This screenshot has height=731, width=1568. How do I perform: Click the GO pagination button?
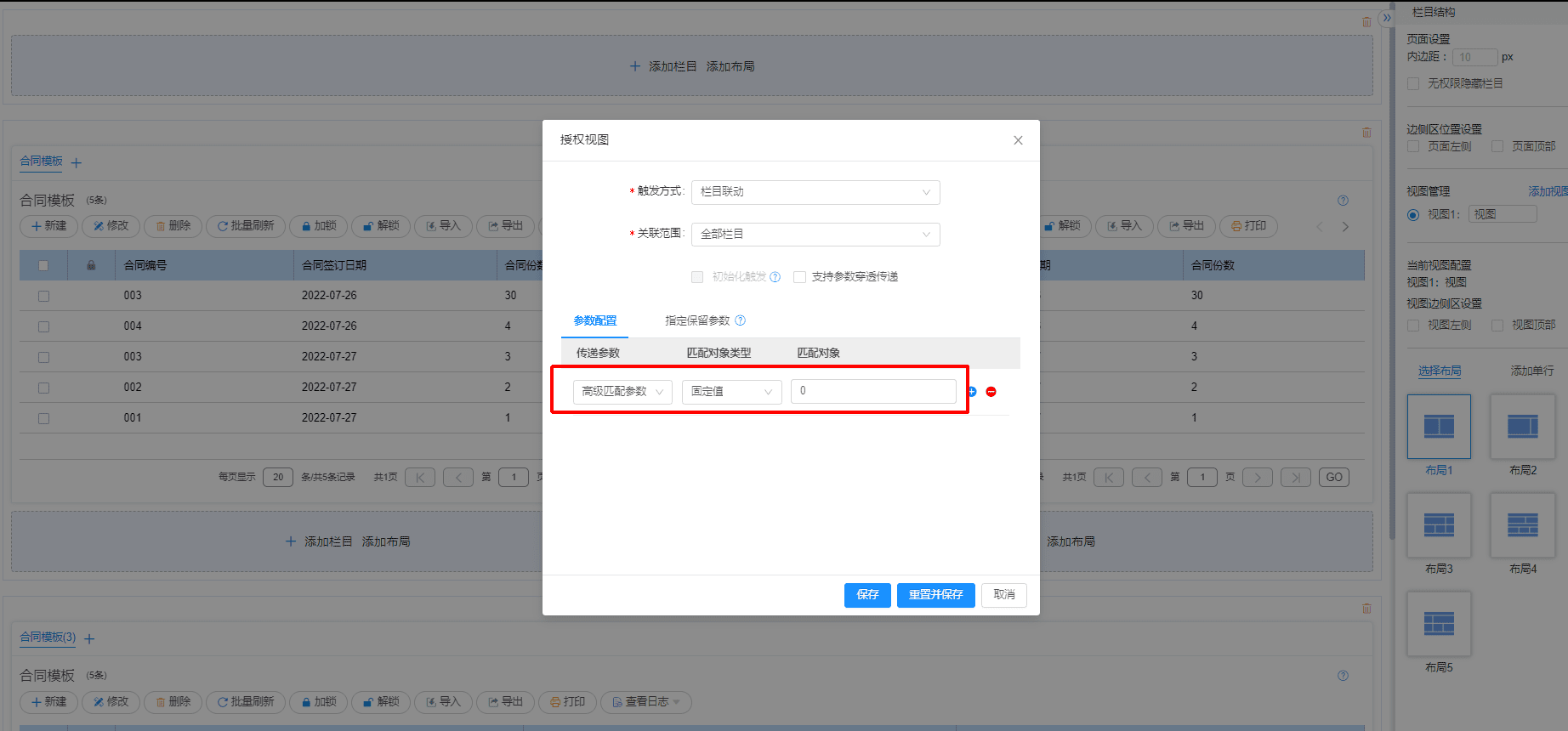1334,478
